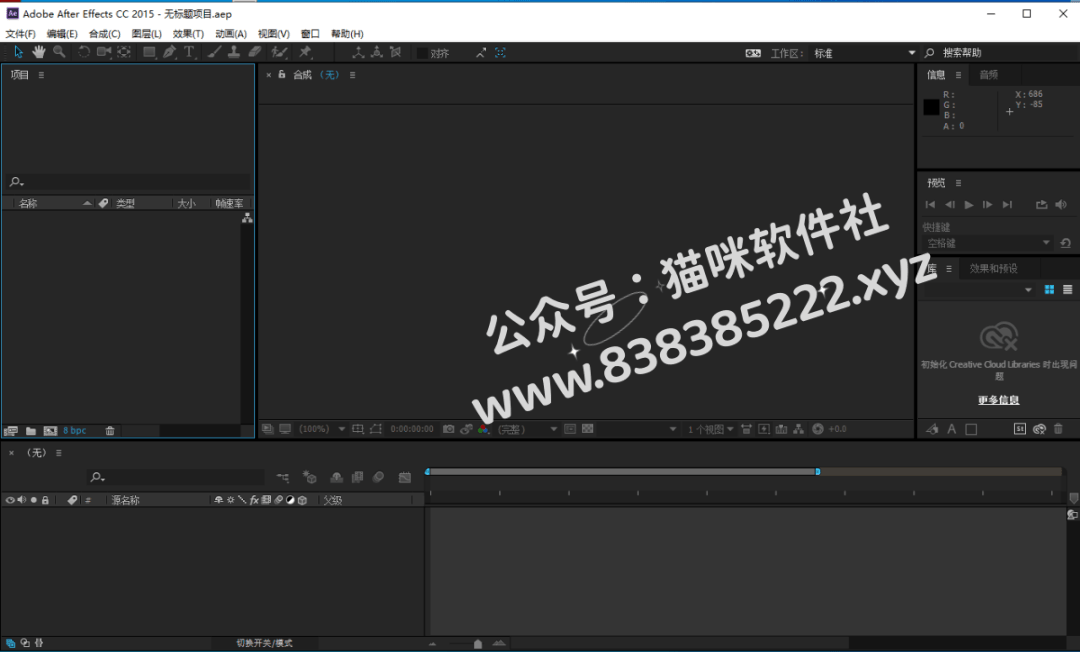Create a new folder in Project panel
This screenshot has height=652, width=1080.
click(x=31, y=431)
